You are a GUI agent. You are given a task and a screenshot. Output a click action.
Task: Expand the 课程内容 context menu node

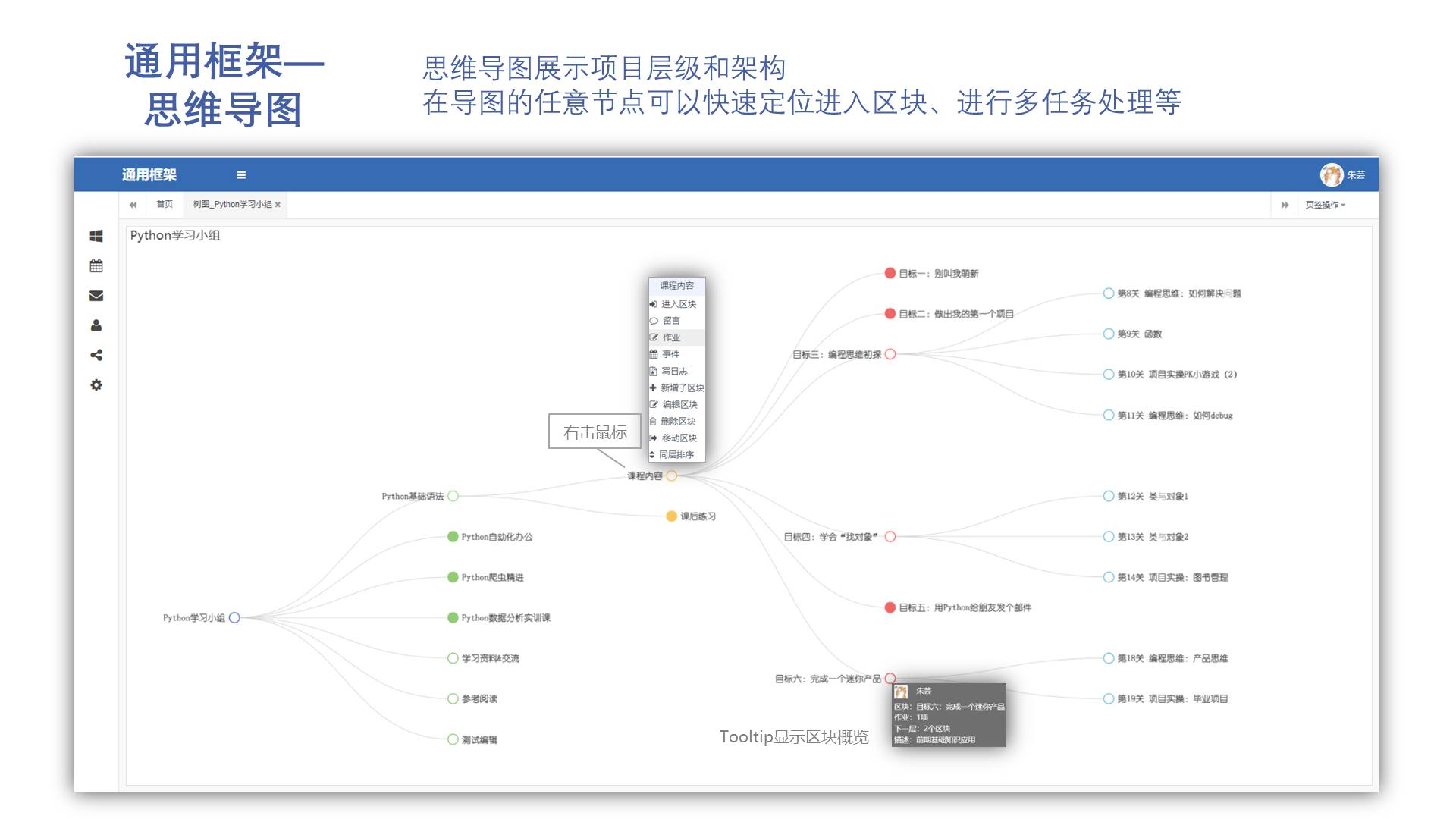(x=678, y=285)
